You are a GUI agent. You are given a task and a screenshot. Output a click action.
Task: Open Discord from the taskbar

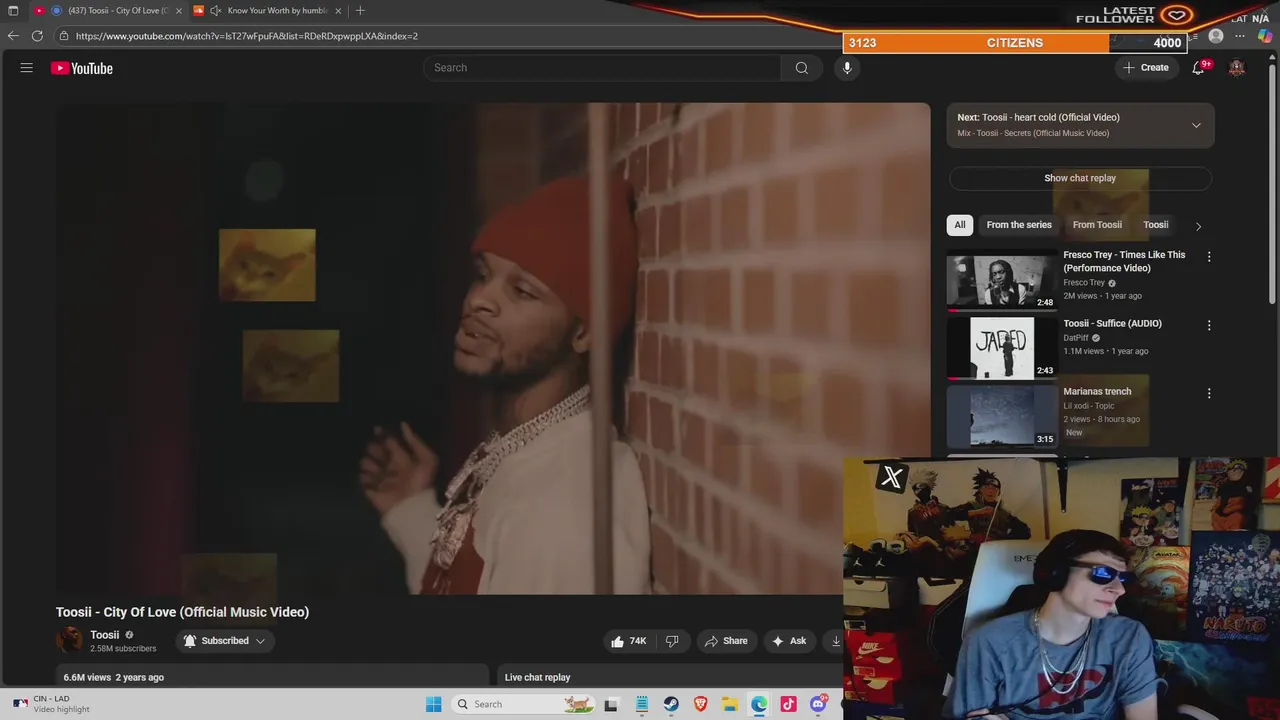818,704
